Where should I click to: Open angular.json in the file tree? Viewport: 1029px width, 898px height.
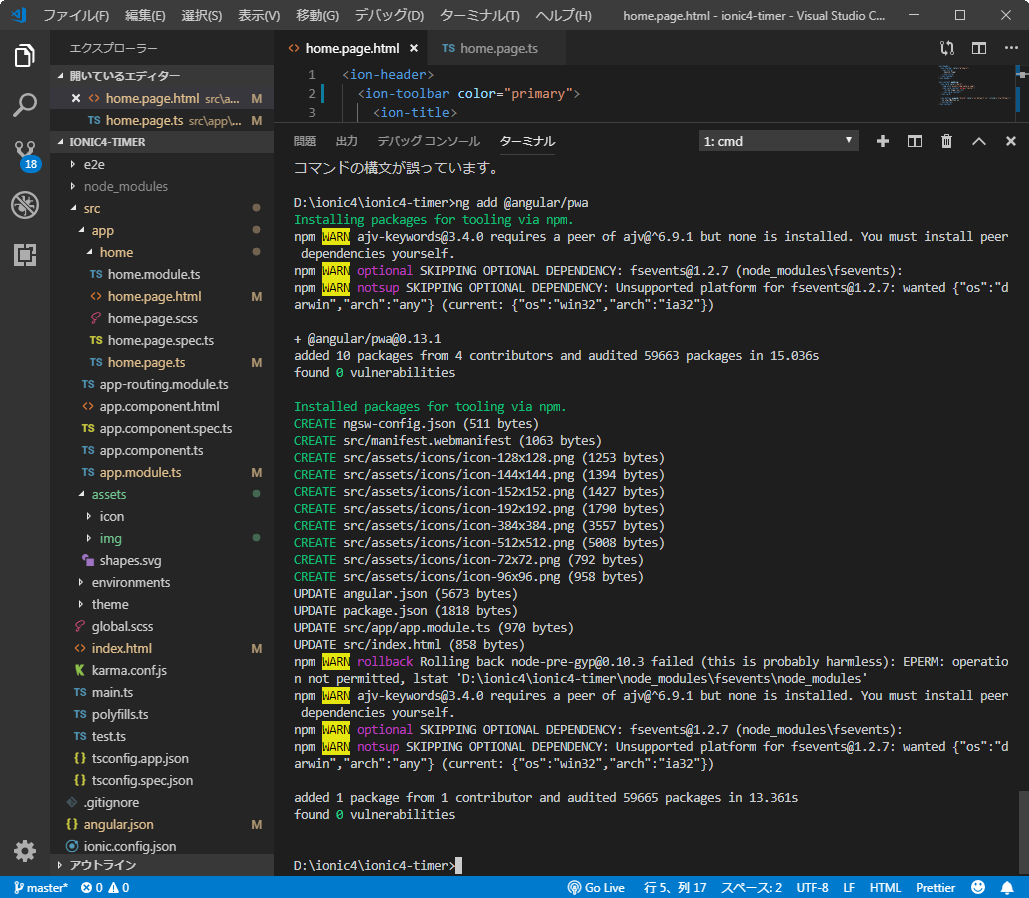point(118,824)
